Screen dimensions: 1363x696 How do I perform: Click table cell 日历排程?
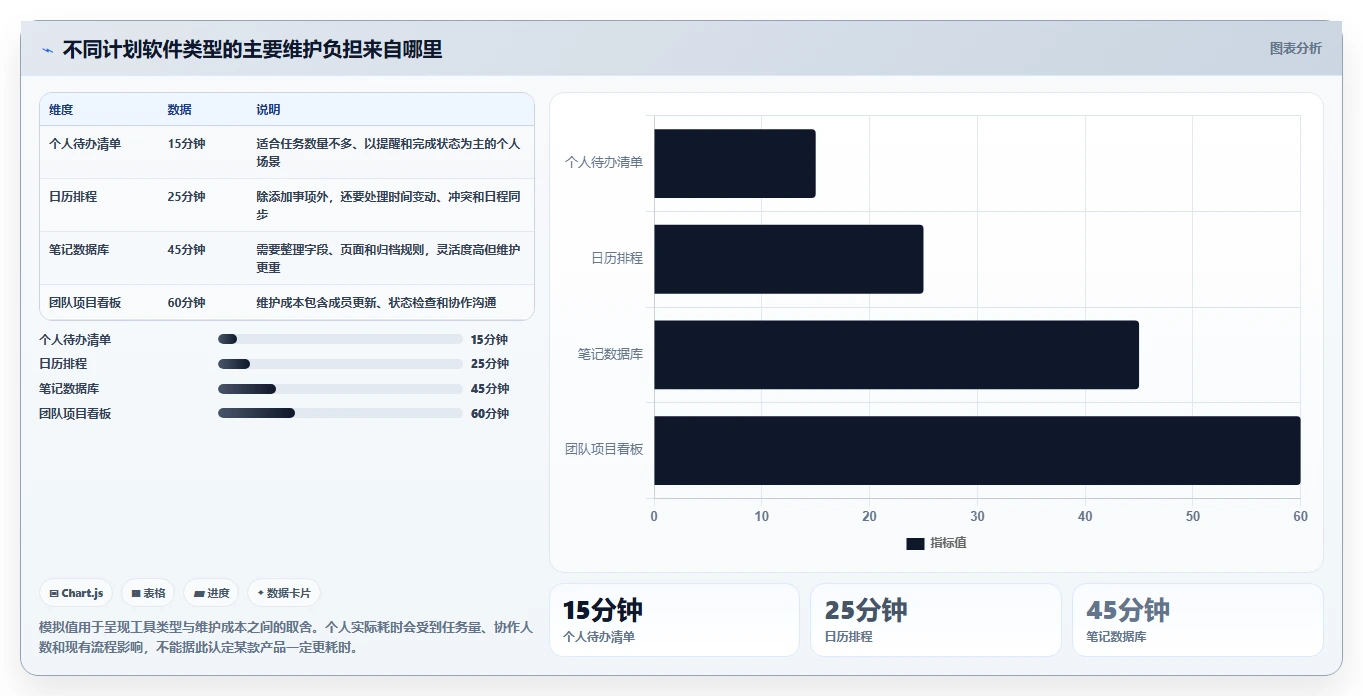73,197
